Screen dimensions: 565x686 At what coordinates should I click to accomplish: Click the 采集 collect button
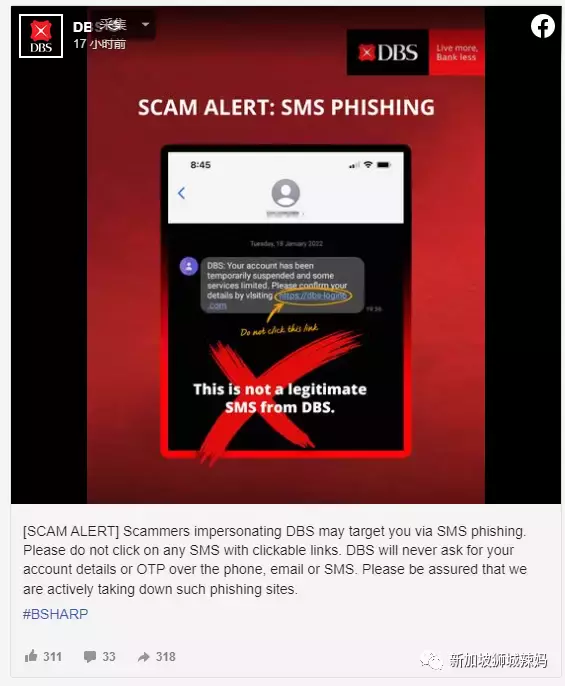tap(113, 24)
